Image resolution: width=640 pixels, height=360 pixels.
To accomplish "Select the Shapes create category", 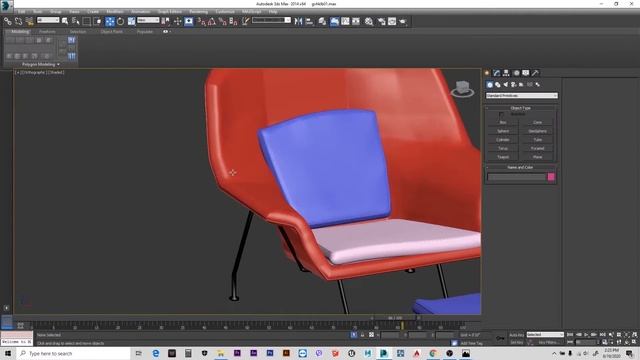I will tap(498, 84).
